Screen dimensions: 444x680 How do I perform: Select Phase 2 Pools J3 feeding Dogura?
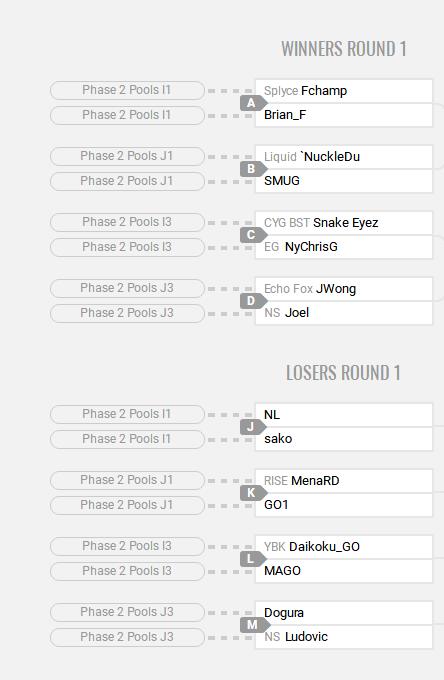click(x=127, y=612)
